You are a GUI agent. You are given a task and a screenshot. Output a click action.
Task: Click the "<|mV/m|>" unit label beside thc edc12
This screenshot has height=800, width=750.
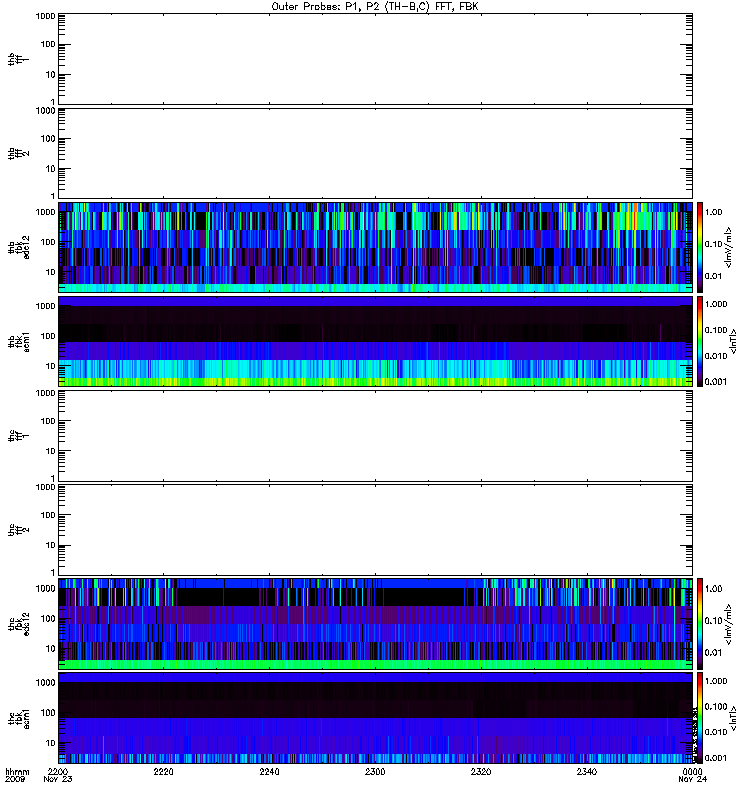[729, 624]
